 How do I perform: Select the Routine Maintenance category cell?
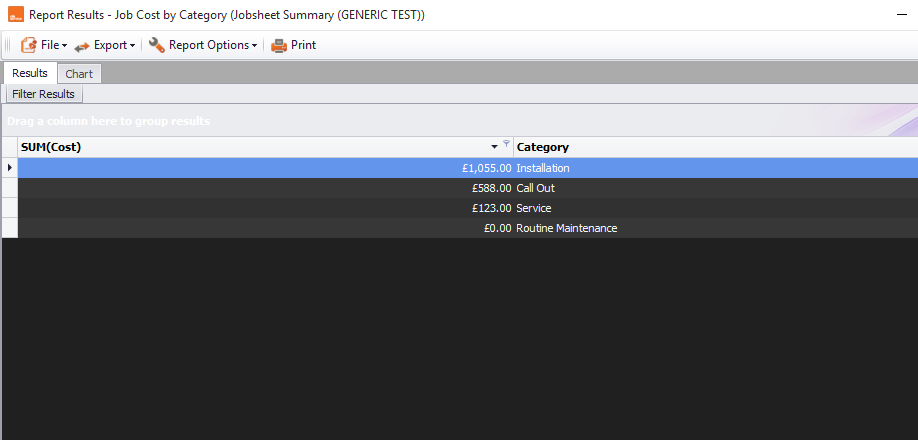tap(716, 228)
